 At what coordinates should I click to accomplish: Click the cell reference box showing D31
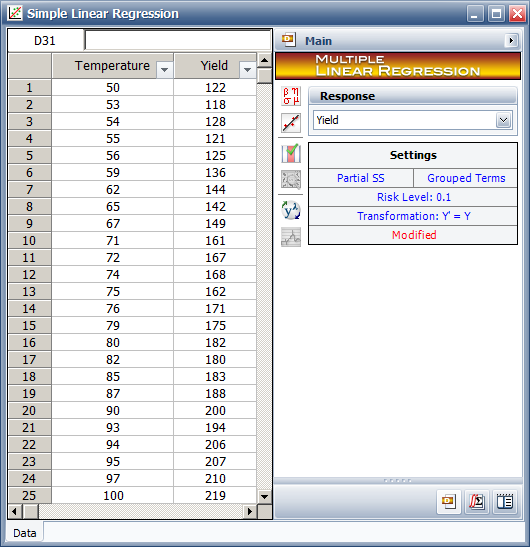coord(45,40)
